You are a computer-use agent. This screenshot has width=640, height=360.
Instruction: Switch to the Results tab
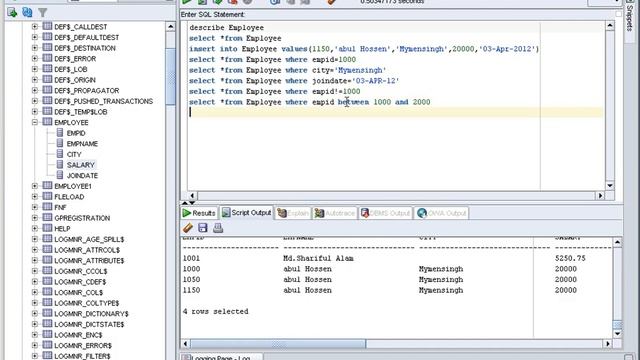(x=199, y=213)
